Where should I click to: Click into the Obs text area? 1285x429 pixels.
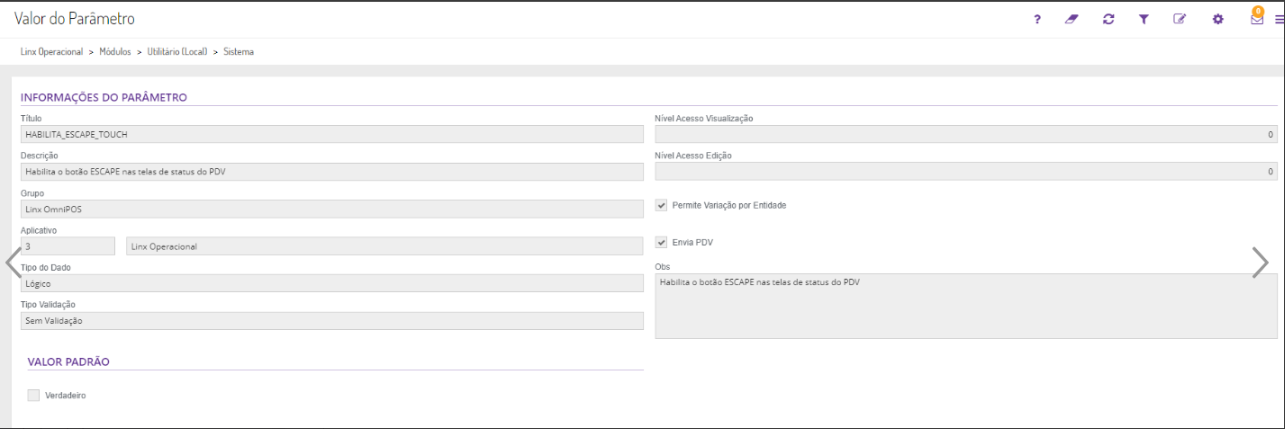[x=965, y=306]
